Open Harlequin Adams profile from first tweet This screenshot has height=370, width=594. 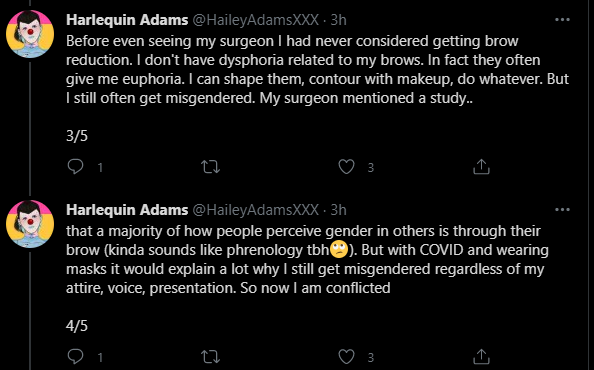click(x=127, y=20)
